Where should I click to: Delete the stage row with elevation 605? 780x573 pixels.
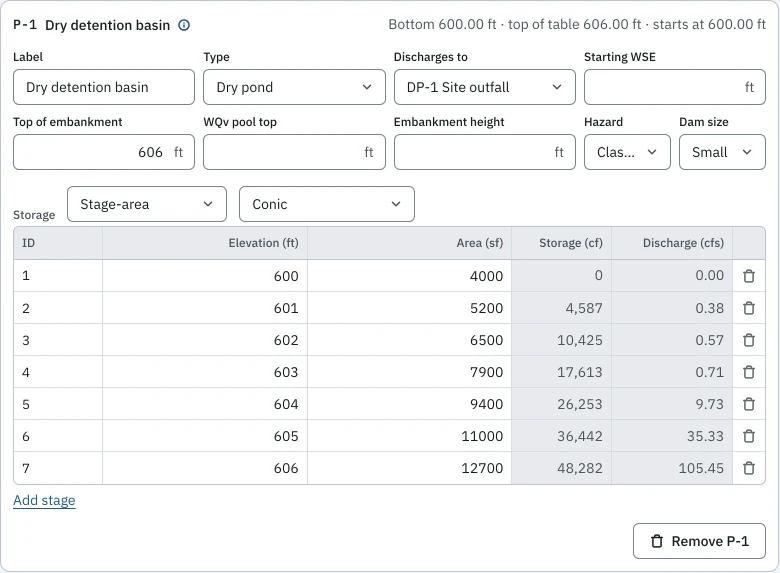click(x=749, y=436)
